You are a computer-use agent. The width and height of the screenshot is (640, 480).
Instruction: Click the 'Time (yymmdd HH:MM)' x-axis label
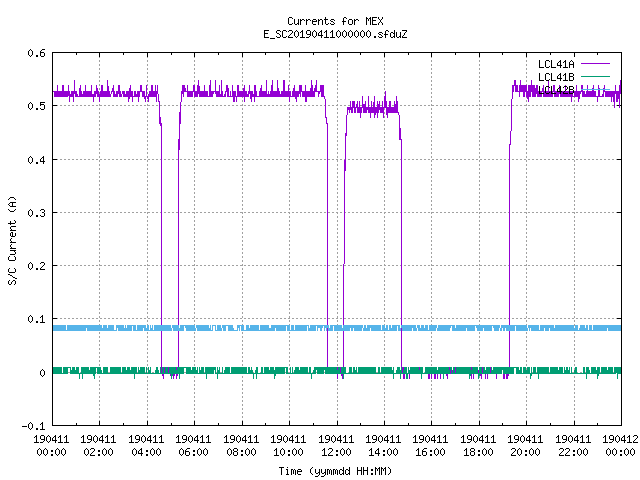coord(335,471)
